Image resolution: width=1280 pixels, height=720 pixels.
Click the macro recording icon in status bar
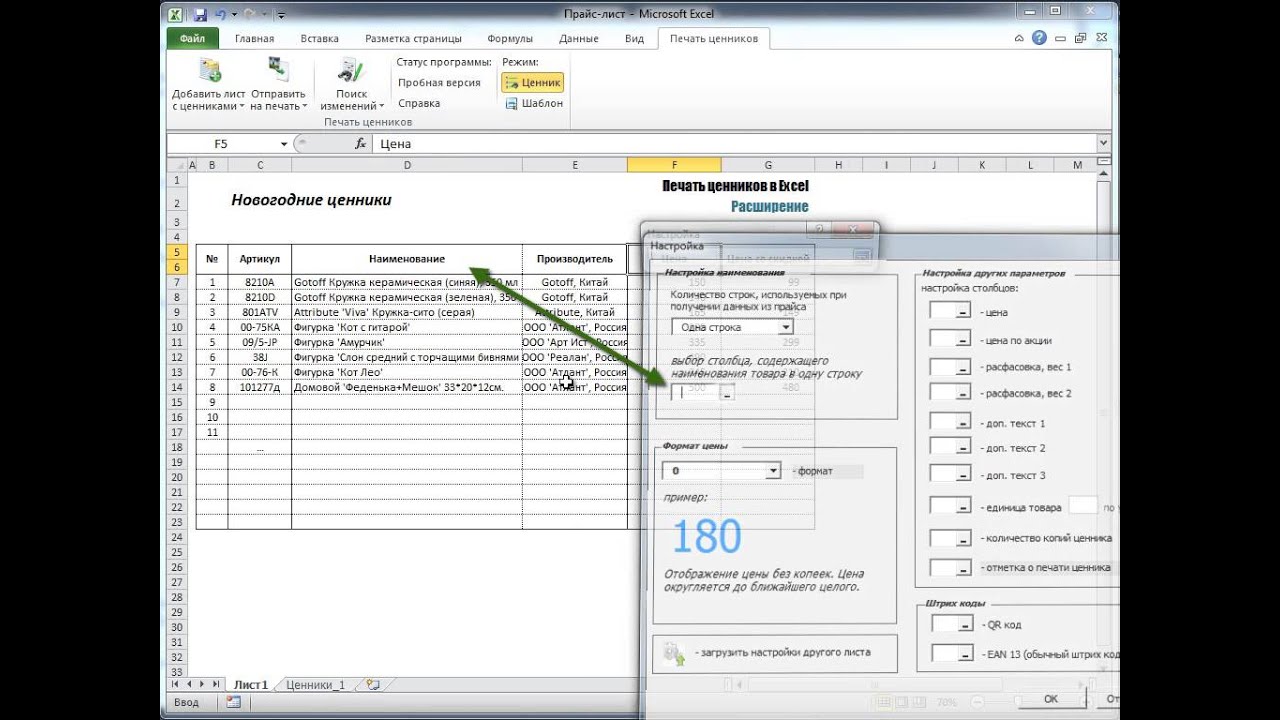(x=233, y=702)
